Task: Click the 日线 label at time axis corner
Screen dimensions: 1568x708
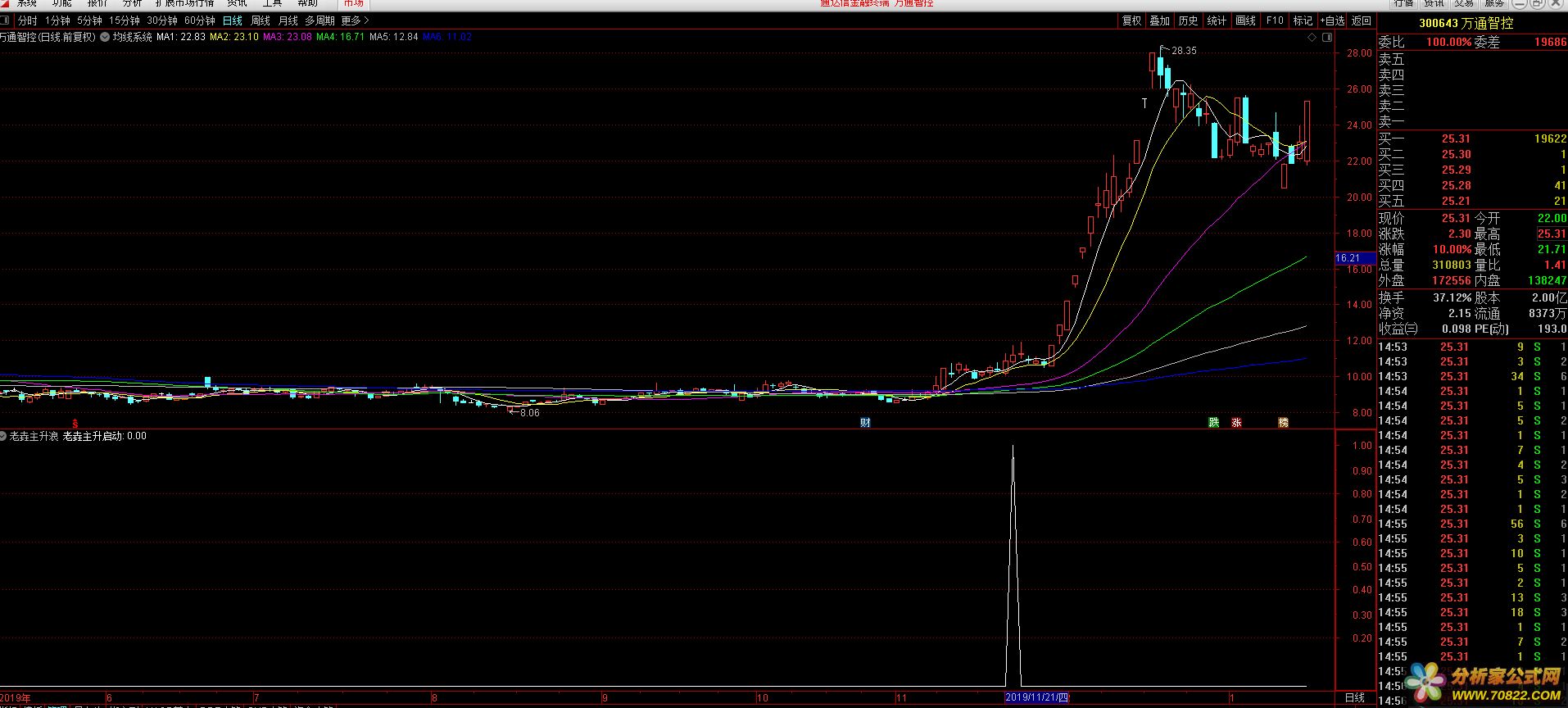Action: click(x=1355, y=697)
